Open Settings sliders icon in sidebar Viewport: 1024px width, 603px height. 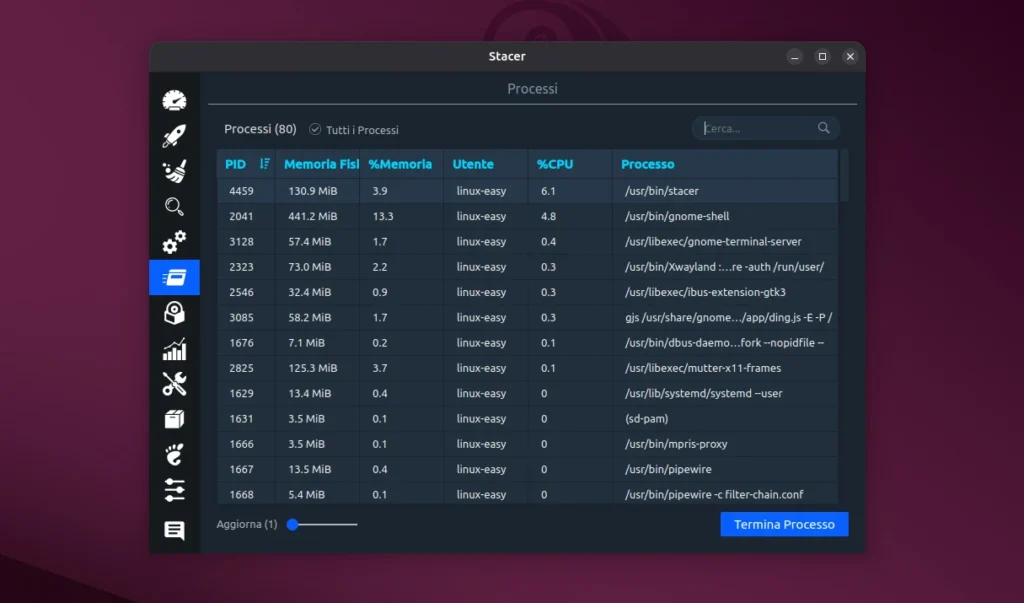[174, 490]
